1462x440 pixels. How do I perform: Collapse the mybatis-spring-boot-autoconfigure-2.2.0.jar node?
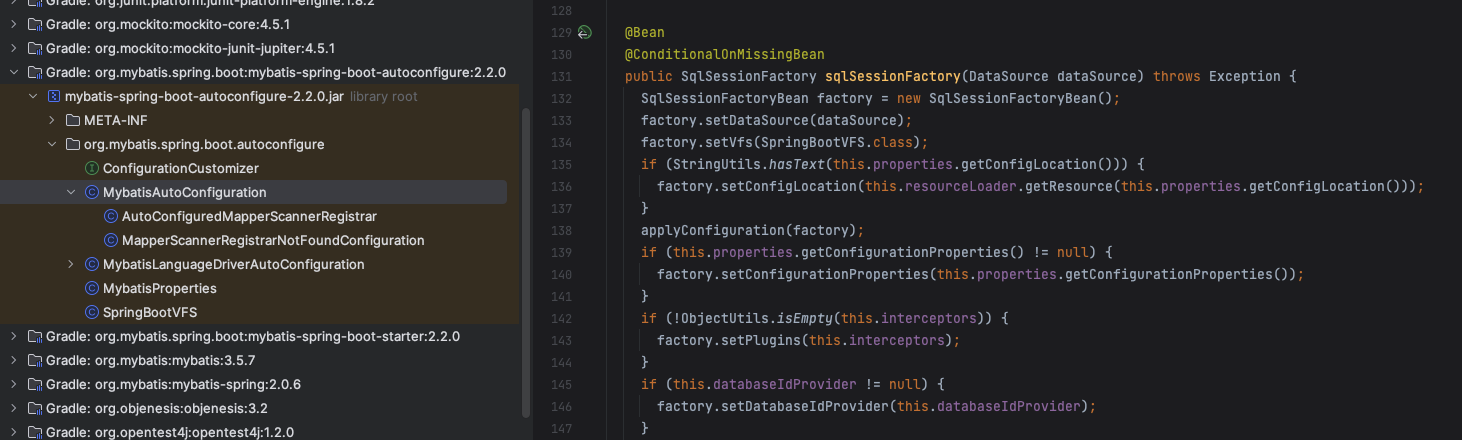click(33, 96)
